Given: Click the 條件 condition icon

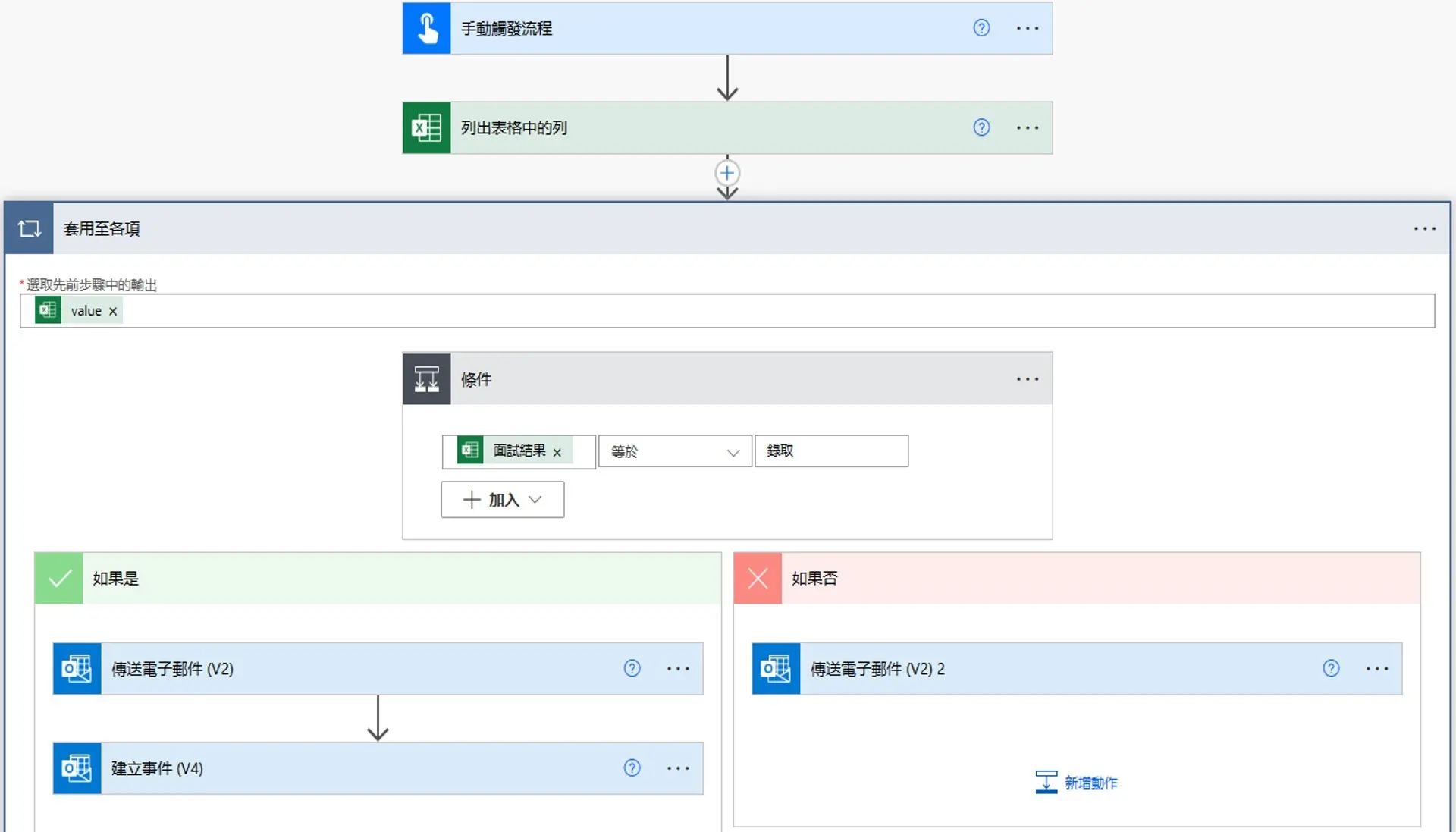Looking at the screenshot, I should click(426, 378).
